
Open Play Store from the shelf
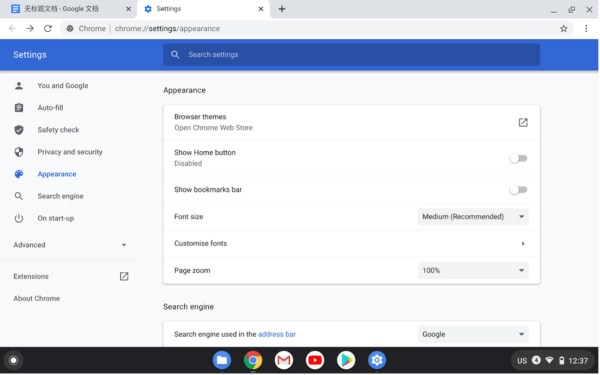click(x=346, y=360)
